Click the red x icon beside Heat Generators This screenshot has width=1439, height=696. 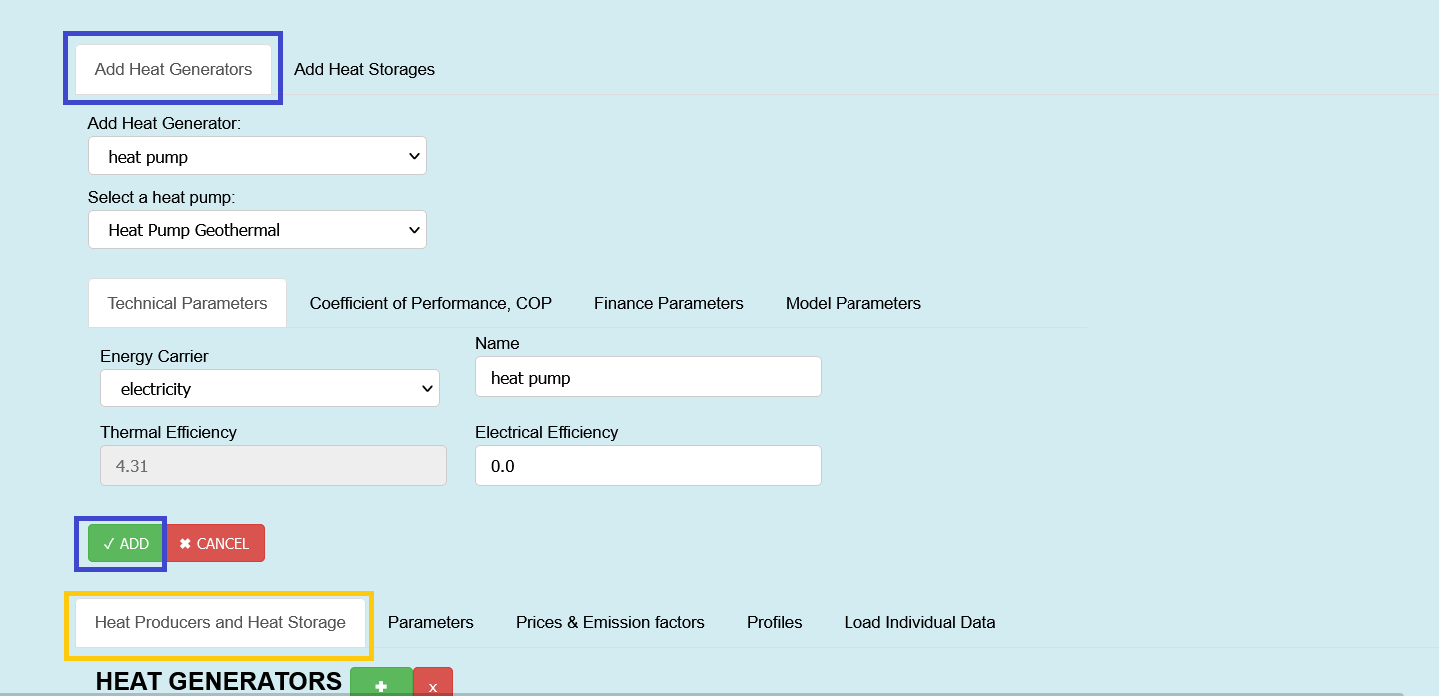point(433,682)
